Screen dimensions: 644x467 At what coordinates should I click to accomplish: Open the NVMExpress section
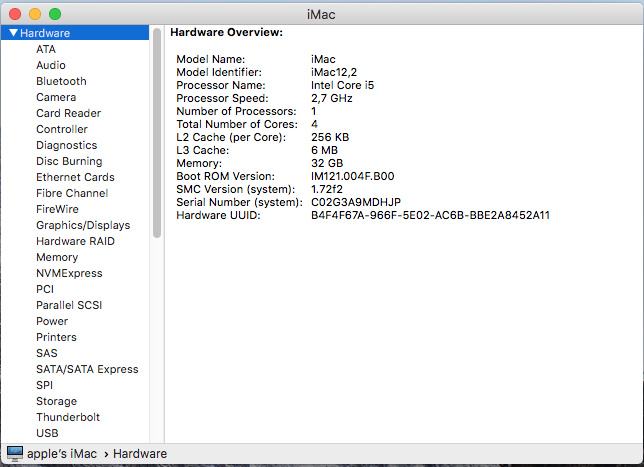69,273
